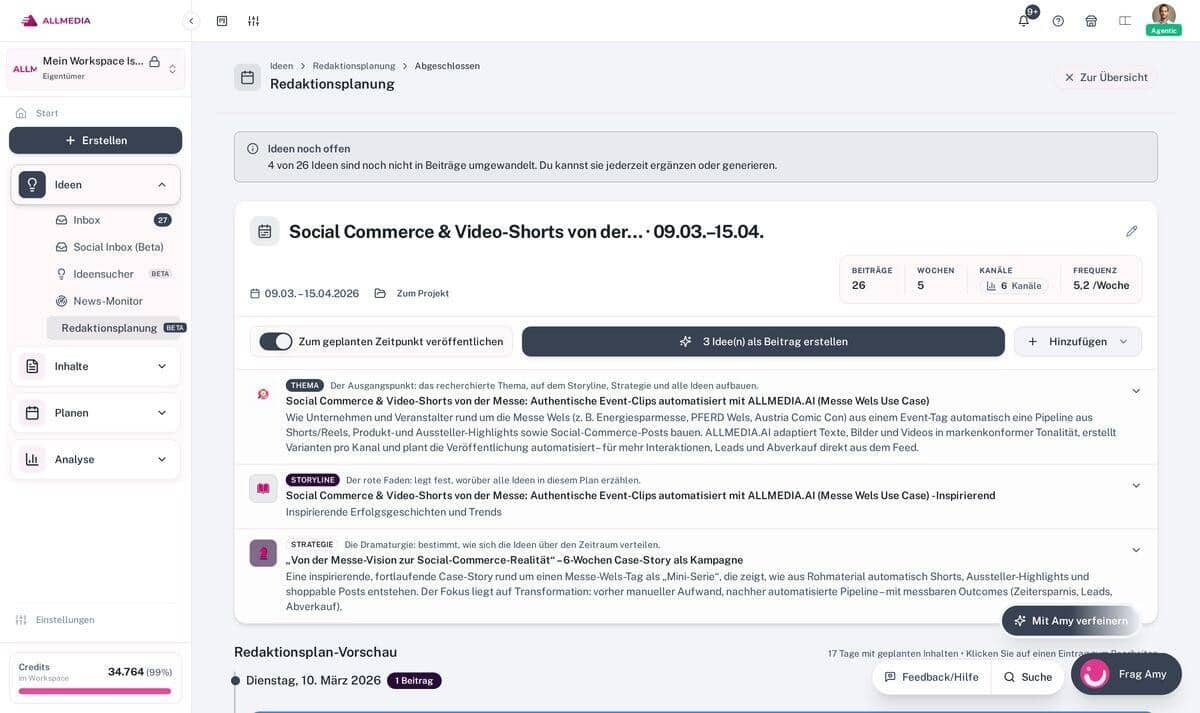Screen dimensions: 1200x713
Task: Click the 6 Kanäle channels badge
Action: [x=1014, y=286]
